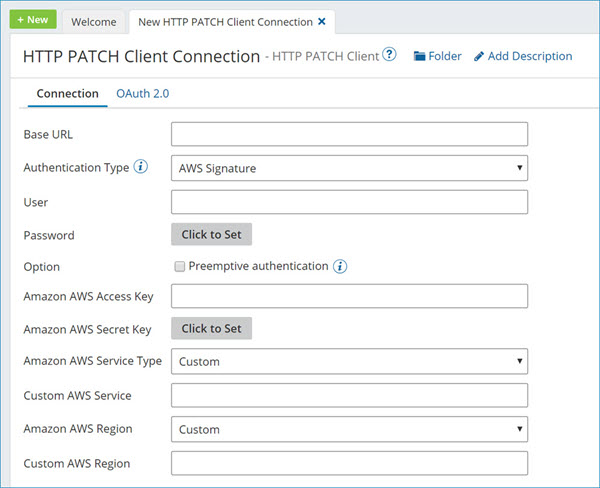
Task: Click the User text field
Action: 349,202
